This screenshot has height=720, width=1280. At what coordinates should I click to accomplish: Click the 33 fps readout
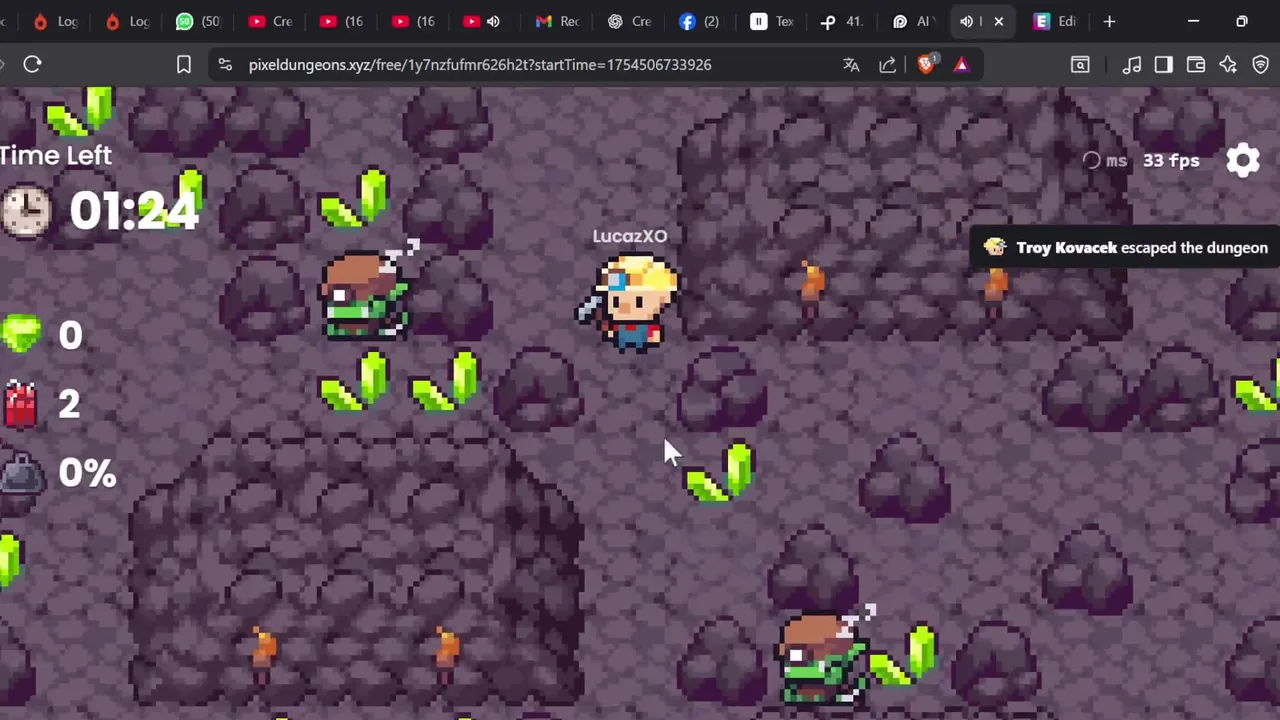[x=1171, y=160]
